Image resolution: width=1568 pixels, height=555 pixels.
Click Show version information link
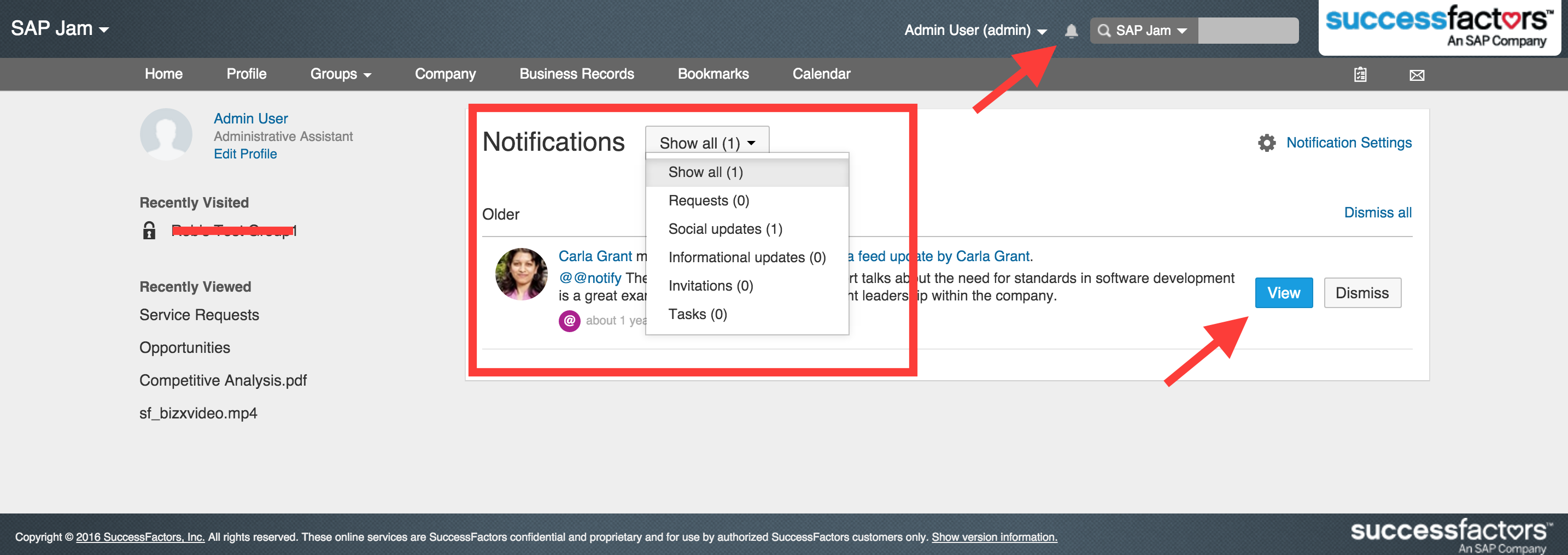994,538
